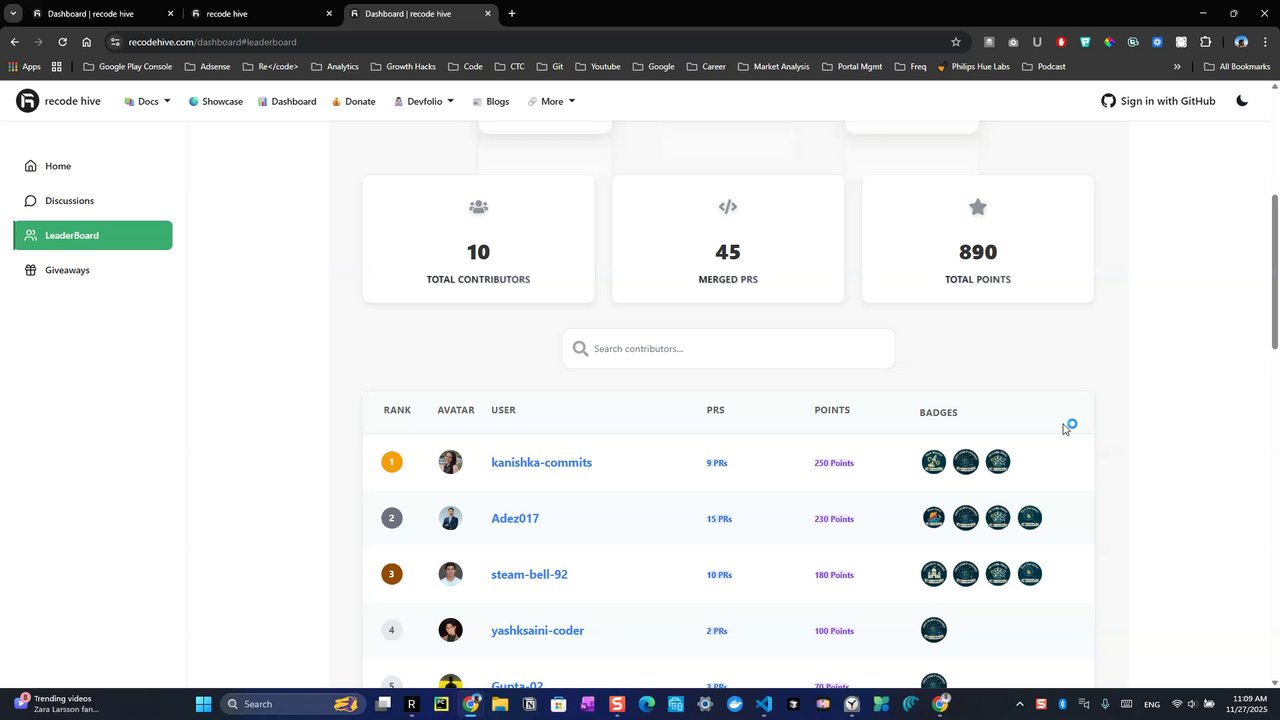The image size is (1280, 720).
Task: Go back with the browser back arrow
Action: (x=14, y=42)
